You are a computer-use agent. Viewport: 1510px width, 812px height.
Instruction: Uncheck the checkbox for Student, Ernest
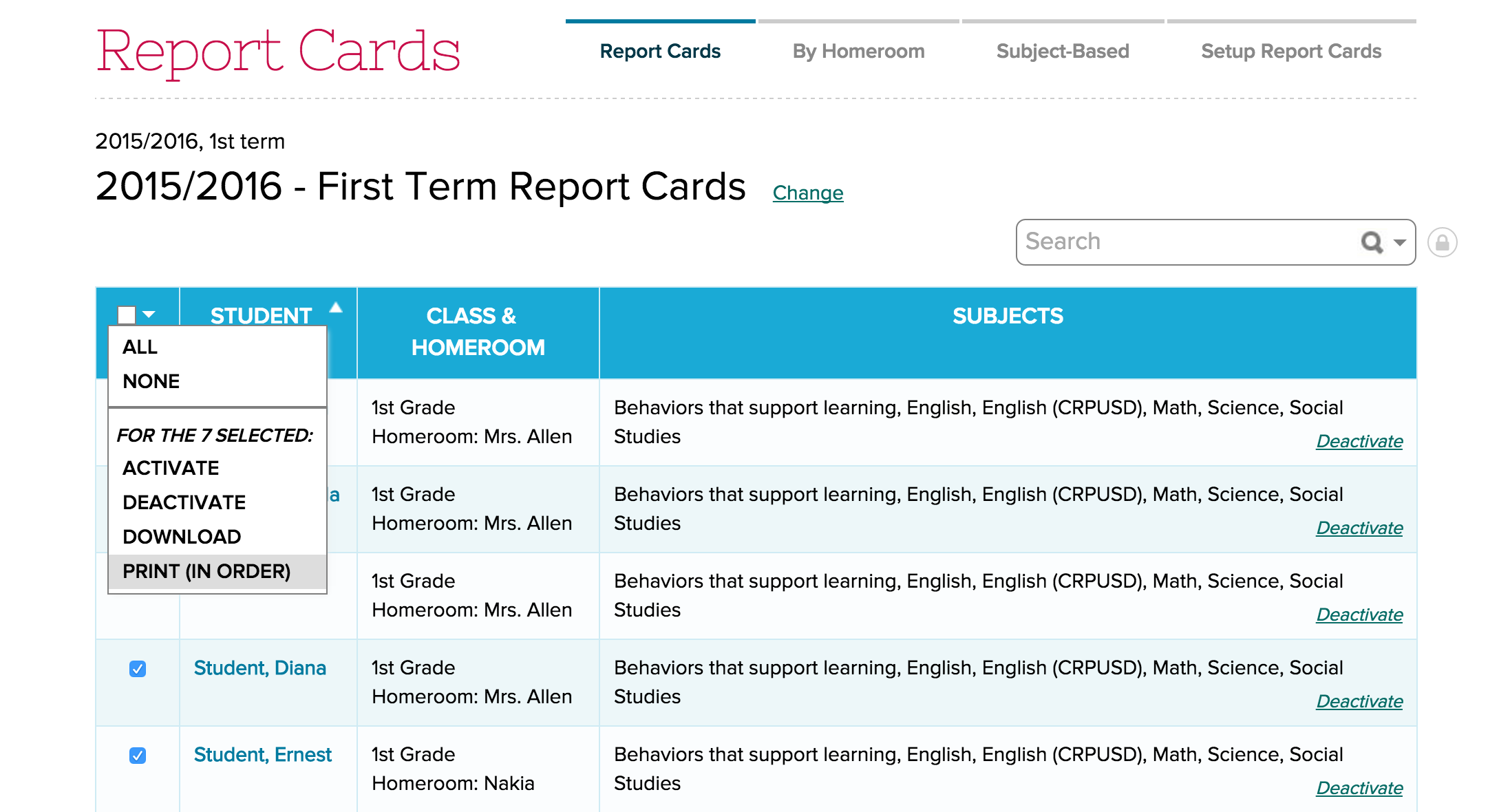(x=137, y=755)
